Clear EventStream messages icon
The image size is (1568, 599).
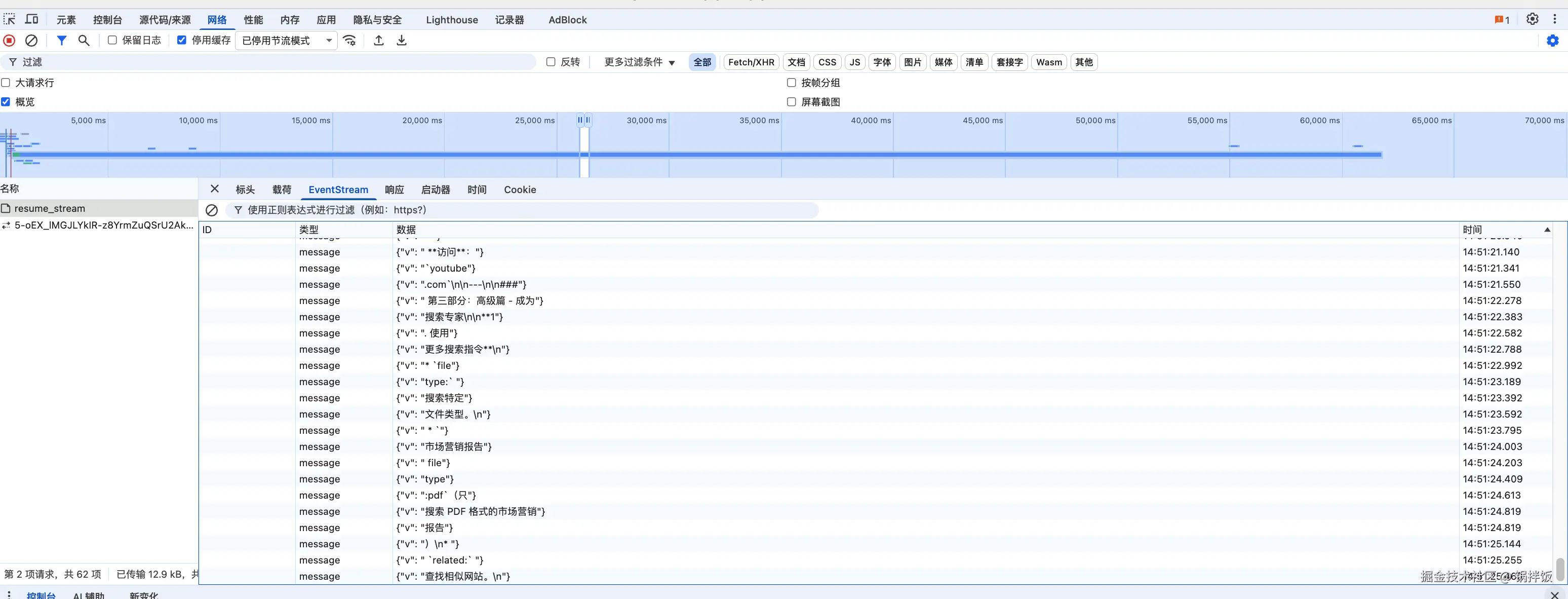[x=212, y=210]
